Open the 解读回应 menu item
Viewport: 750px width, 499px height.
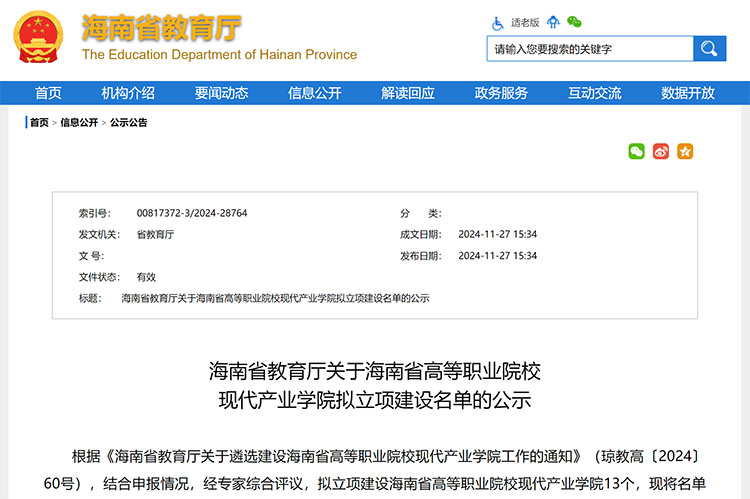[408, 93]
